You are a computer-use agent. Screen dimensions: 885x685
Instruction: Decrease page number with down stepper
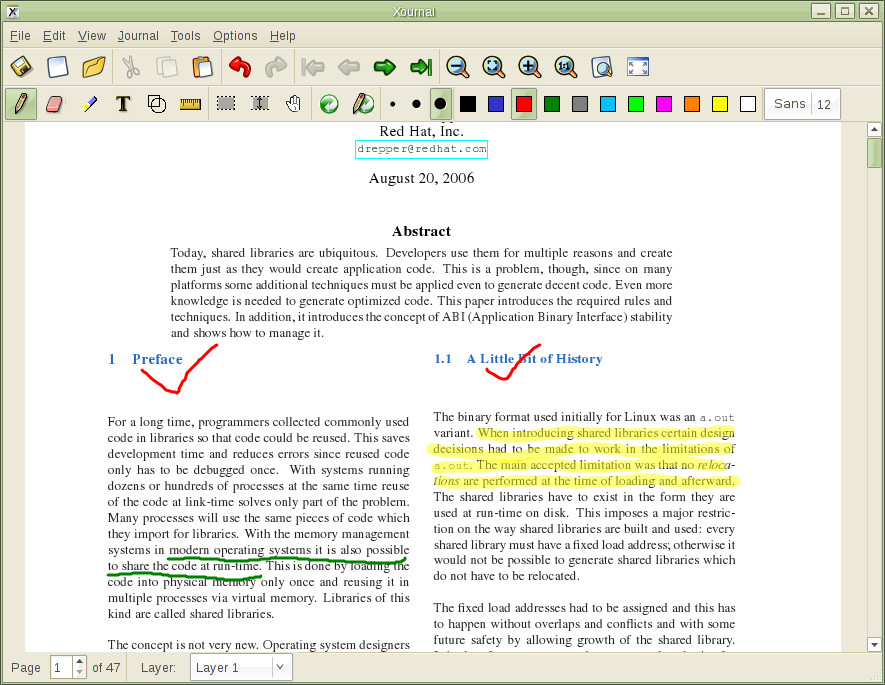click(80, 673)
